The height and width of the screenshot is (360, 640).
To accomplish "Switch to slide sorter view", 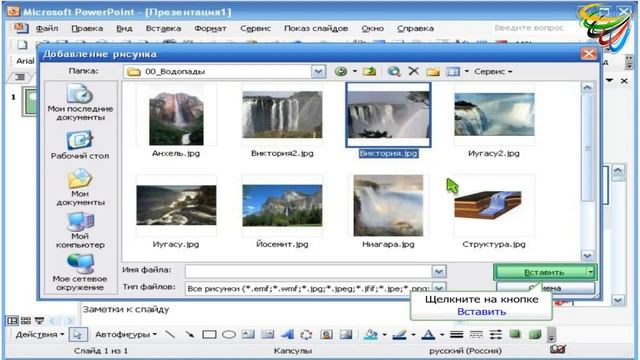I will click(26, 321).
